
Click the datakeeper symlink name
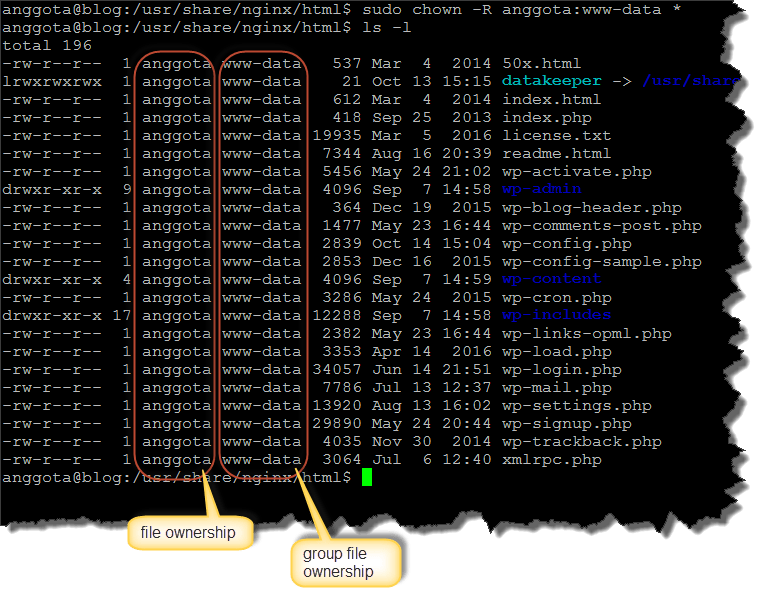tap(552, 81)
